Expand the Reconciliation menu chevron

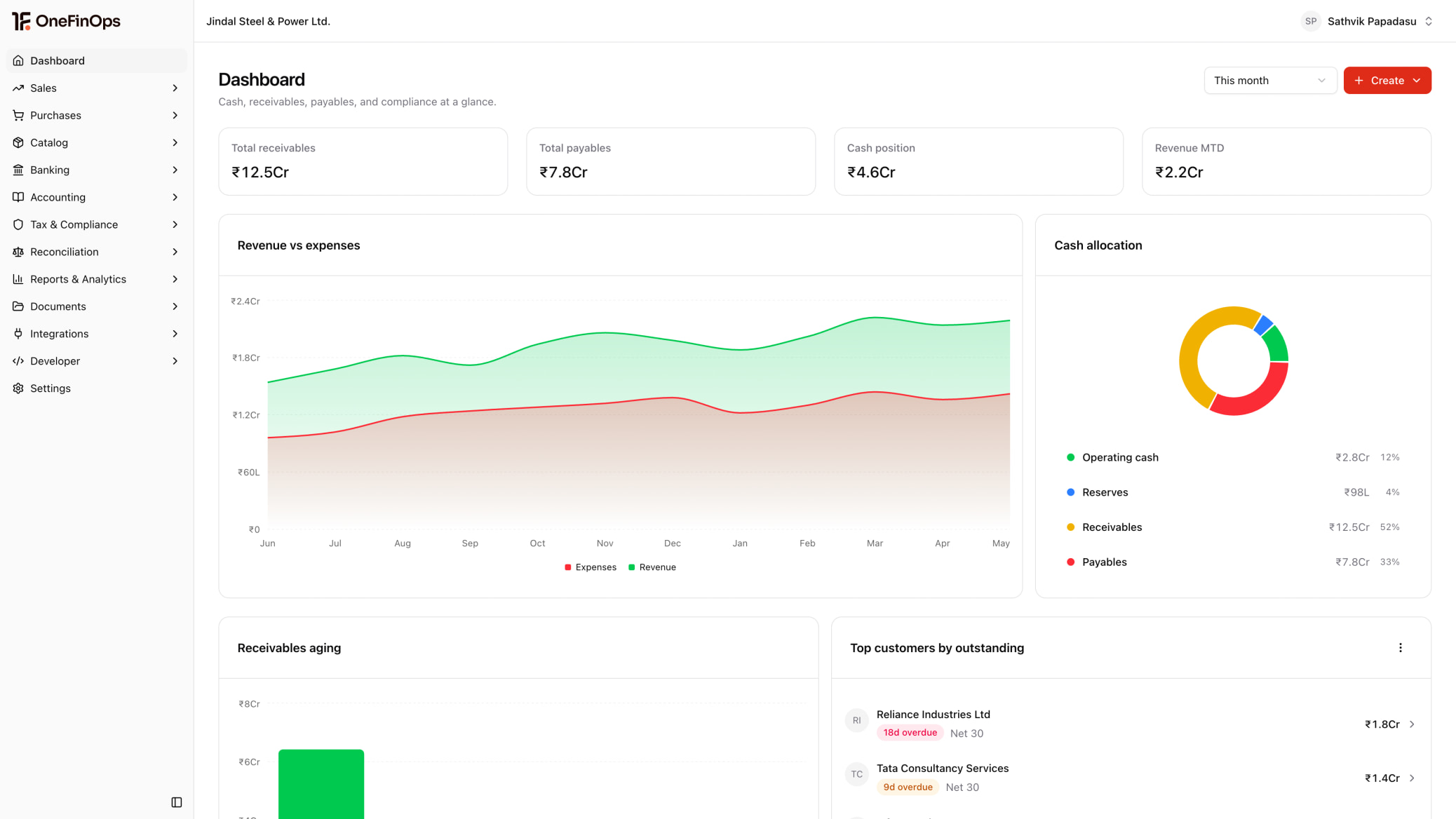pos(175,252)
